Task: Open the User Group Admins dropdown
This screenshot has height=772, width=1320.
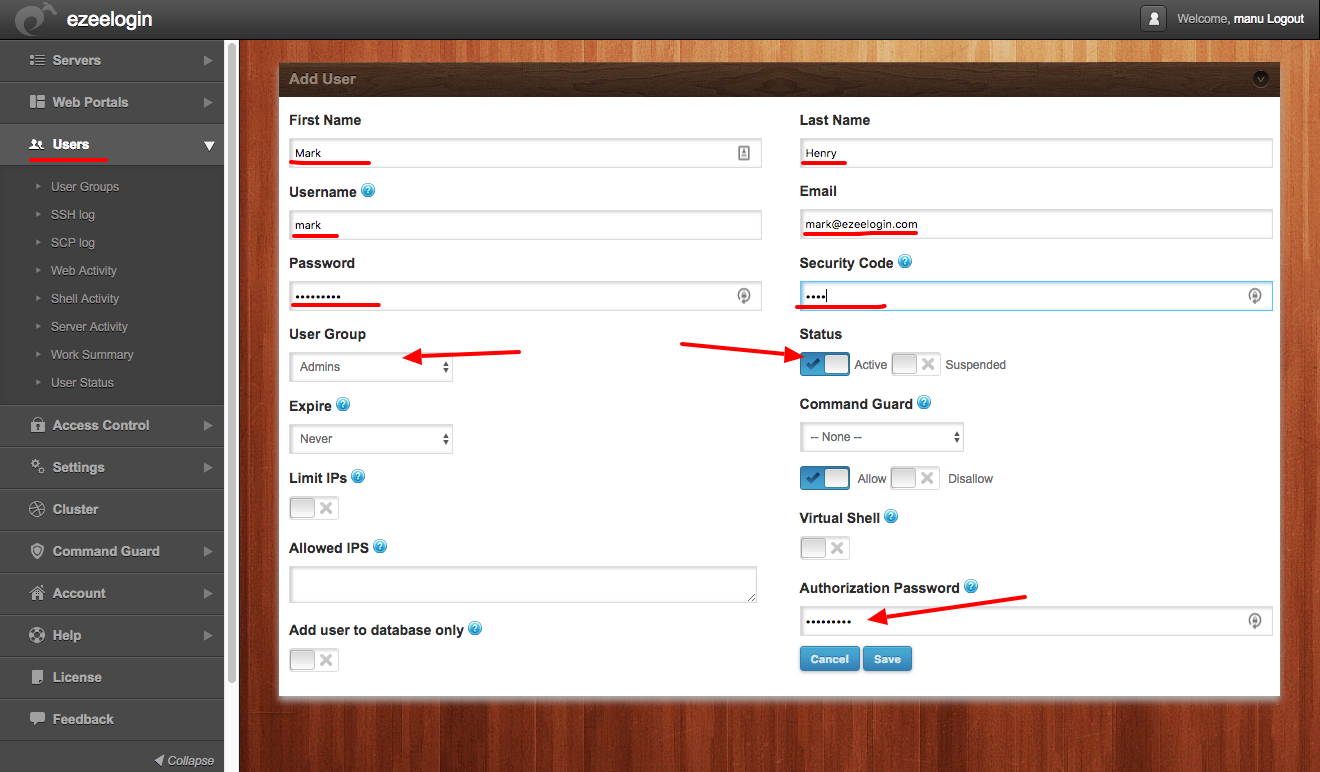Action: (371, 367)
